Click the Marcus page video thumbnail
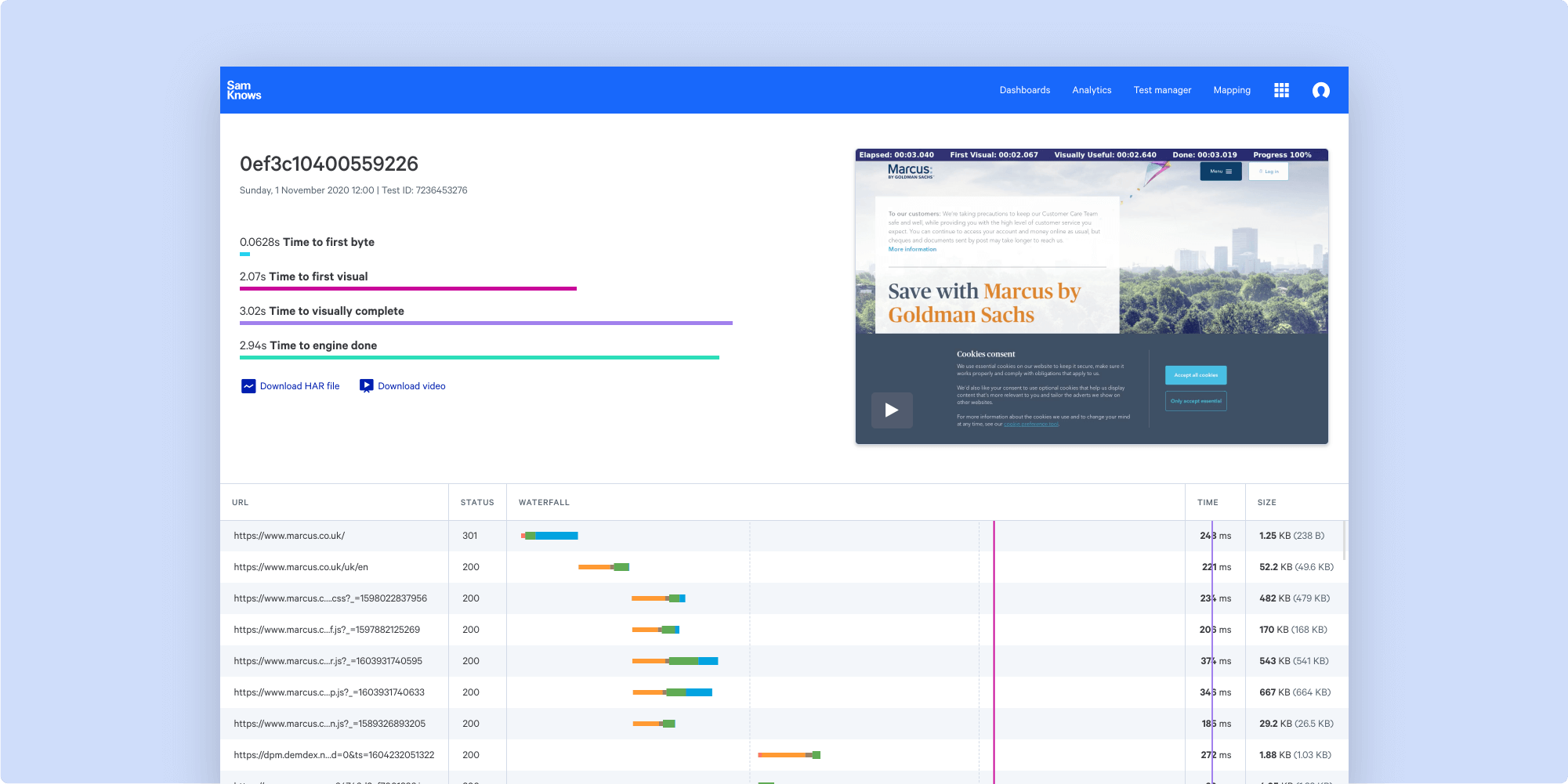Image resolution: width=1568 pixels, height=784 pixels. click(x=1092, y=296)
